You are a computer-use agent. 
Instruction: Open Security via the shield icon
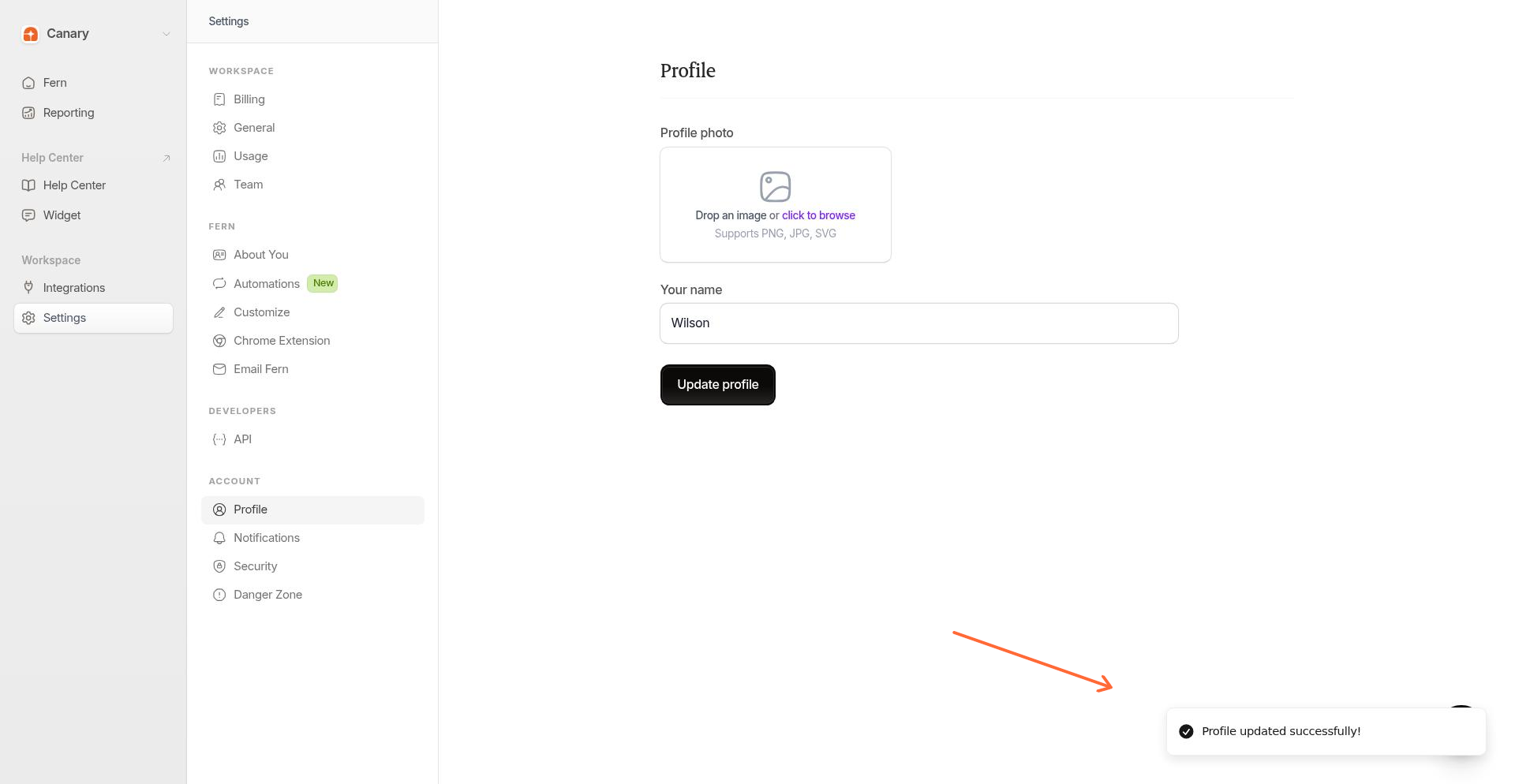[x=219, y=566]
